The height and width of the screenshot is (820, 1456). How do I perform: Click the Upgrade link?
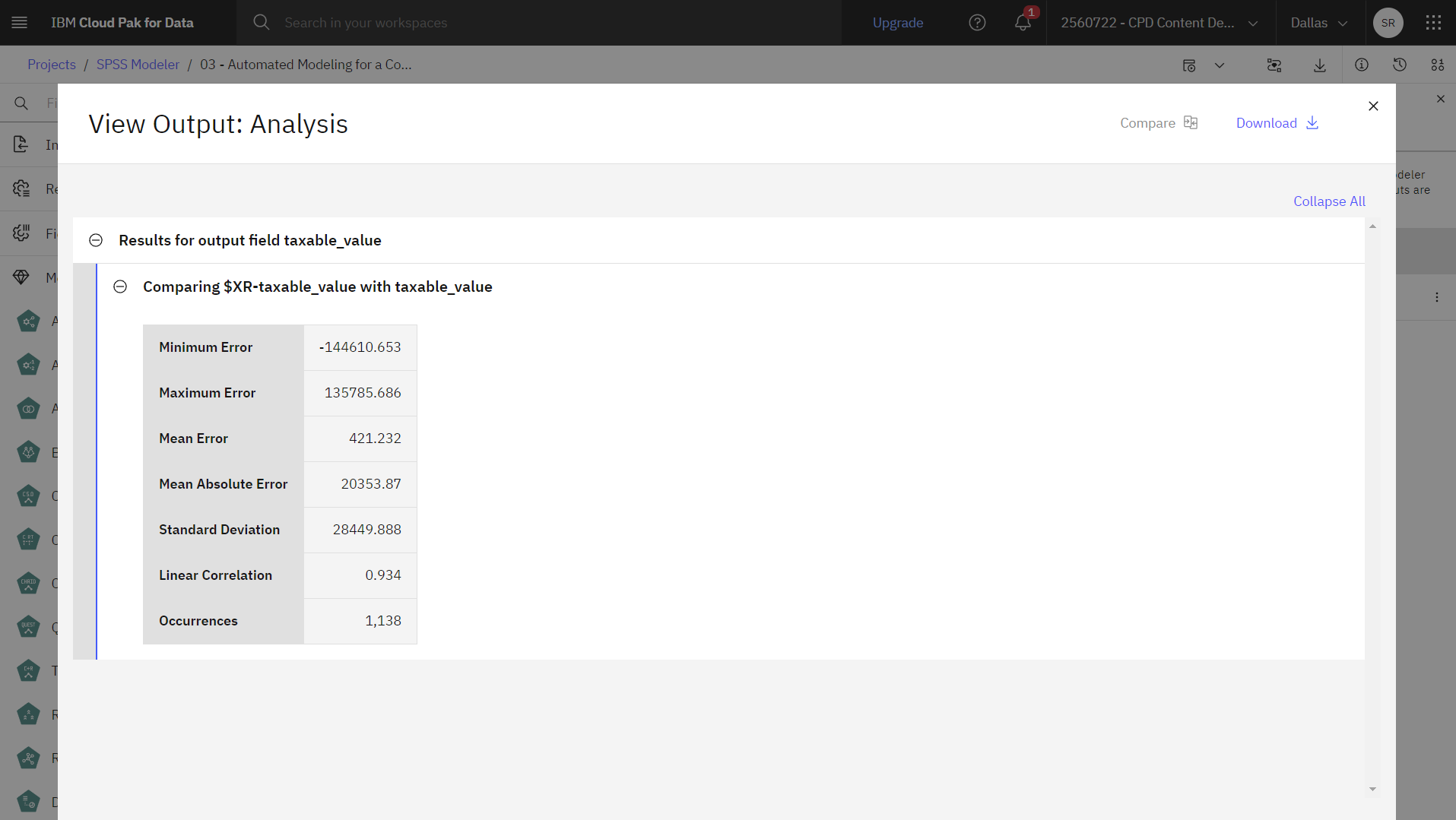(898, 23)
